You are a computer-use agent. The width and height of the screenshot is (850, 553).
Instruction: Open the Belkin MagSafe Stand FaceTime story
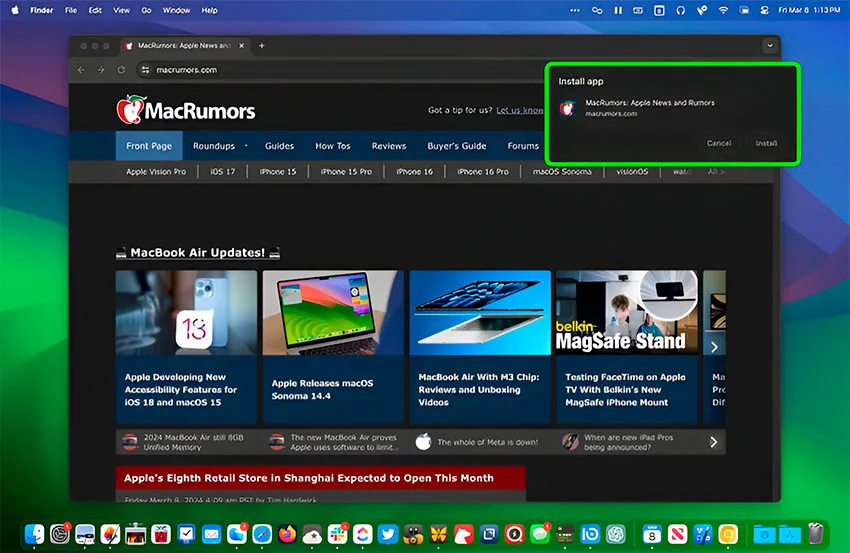[x=627, y=346]
